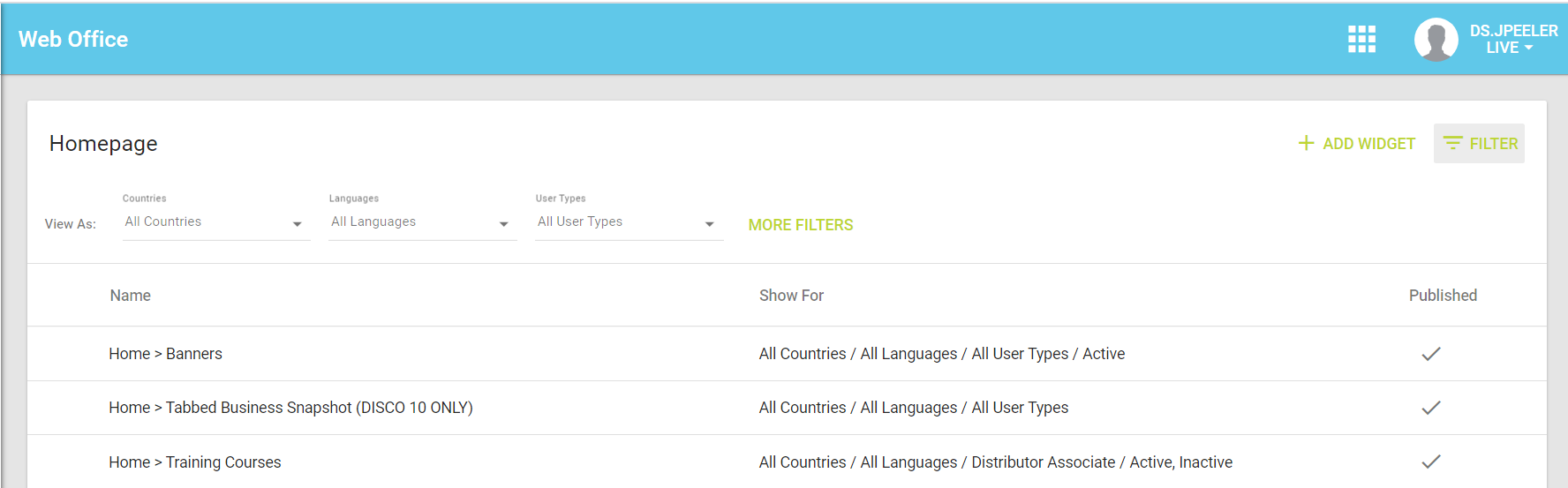The height and width of the screenshot is (488, 1568).
Task: Click Published checkmark for Training Courses
Action: coord(1430,462)
